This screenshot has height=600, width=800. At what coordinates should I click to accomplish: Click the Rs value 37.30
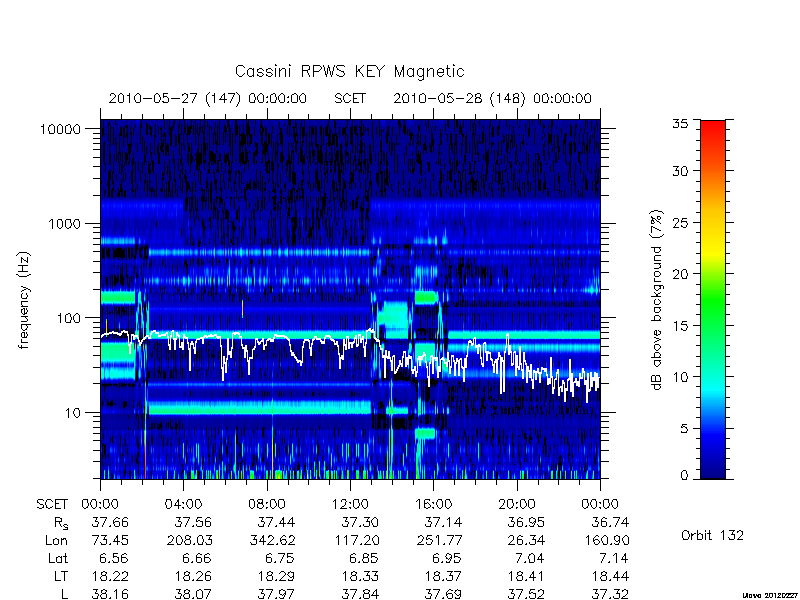360,523
